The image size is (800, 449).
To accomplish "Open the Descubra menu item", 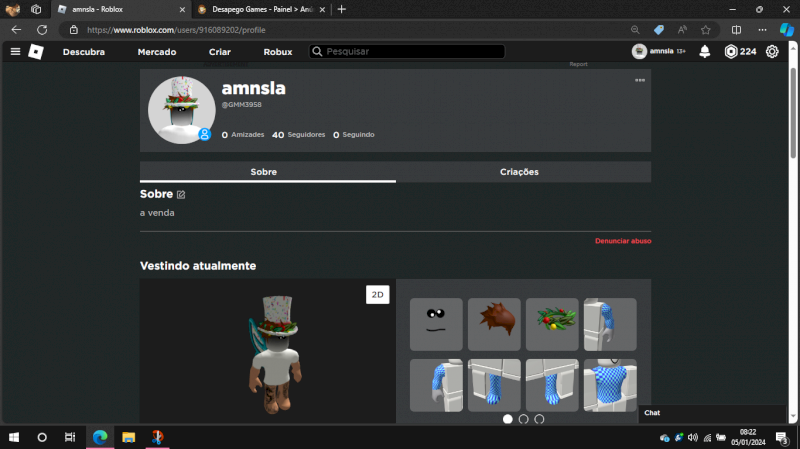I will (x=84, y=52).
